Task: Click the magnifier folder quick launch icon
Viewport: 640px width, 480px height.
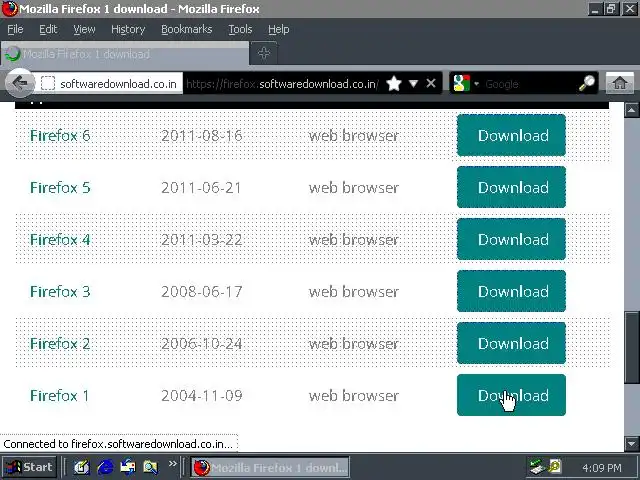Action: pos(151,467)
